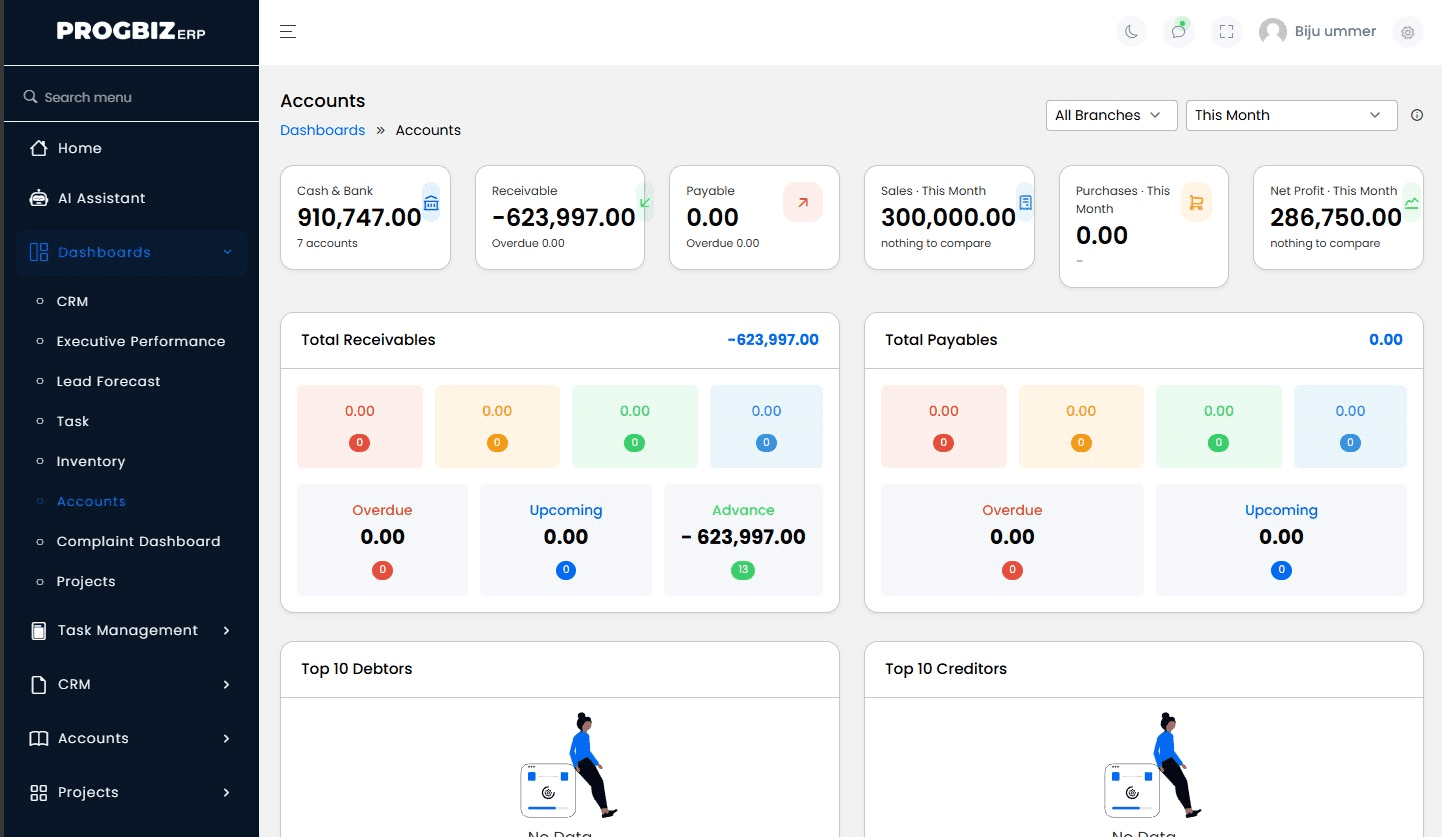The height and width of the screenshot is (837, 1442).
Task: Open the chat notifications icon
Action: click(1179, 32)
